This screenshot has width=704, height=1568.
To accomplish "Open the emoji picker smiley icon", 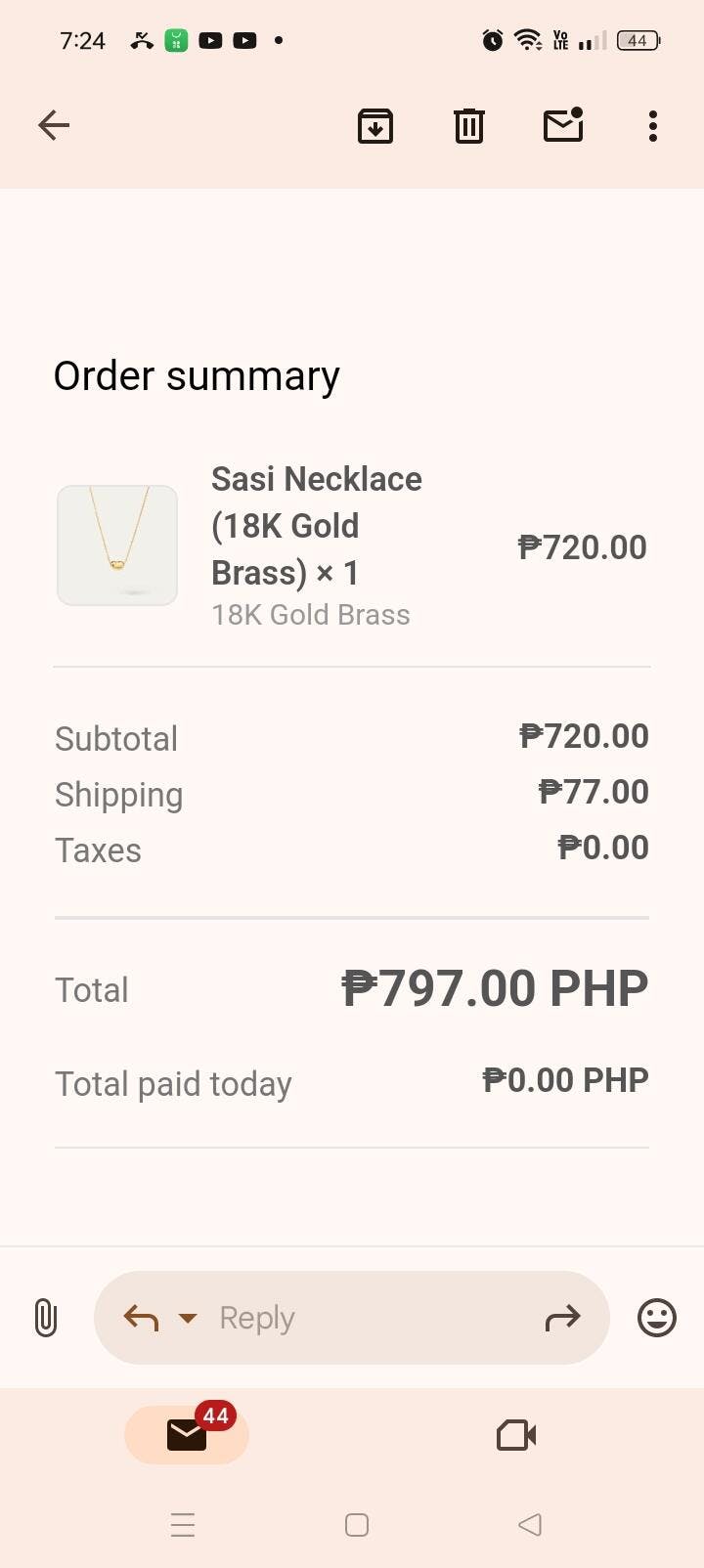I will coord(657,1318).
